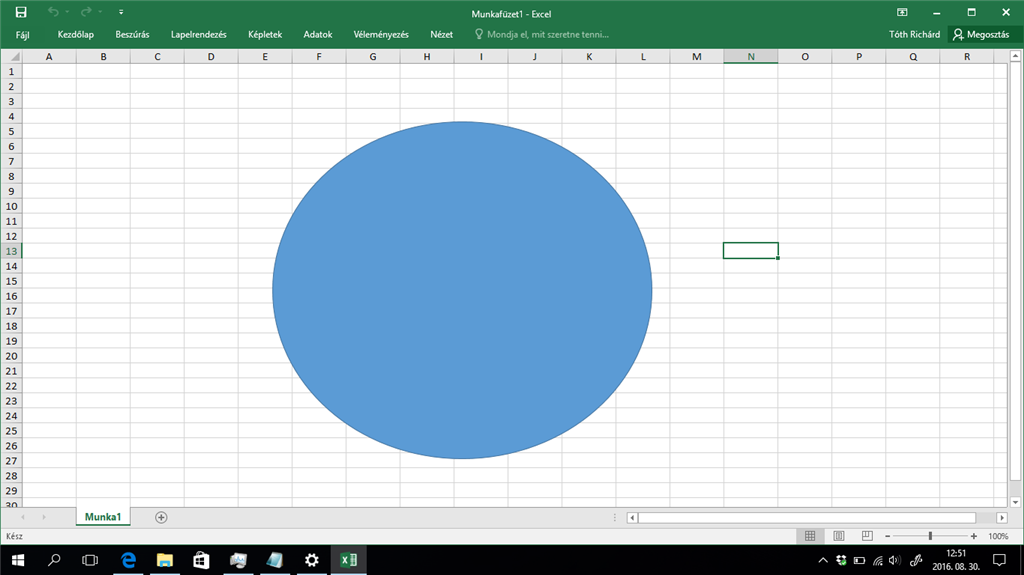Open the Action Center notification icon
Image resolution: width=1024 pixels, height=575 pixels.
[x=999, y=560]
